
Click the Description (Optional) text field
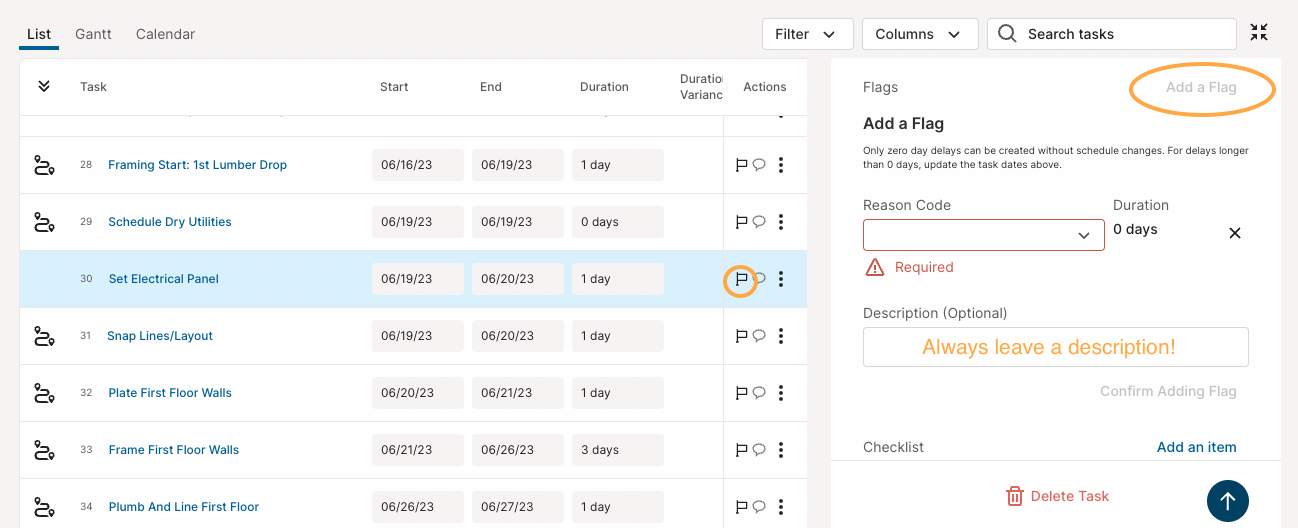click(1056, 347)
